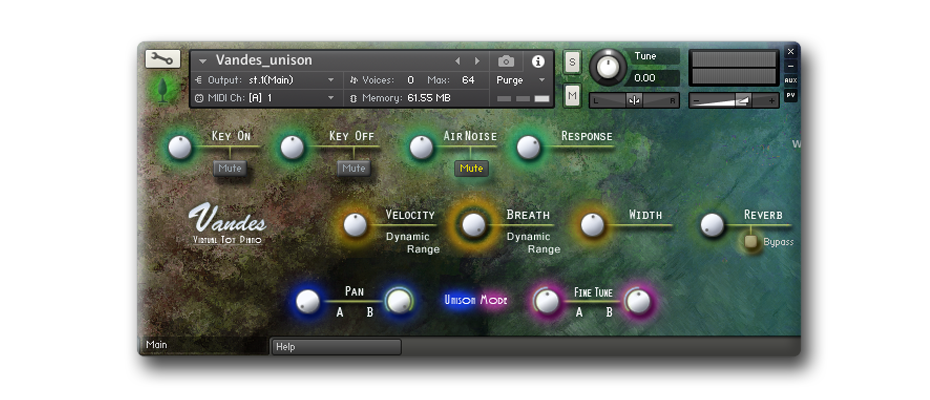The image size is (930, 400).
Task: Click the Memory 61.55 MB readout
Action: pyautogui.click(x=429, y=98)
